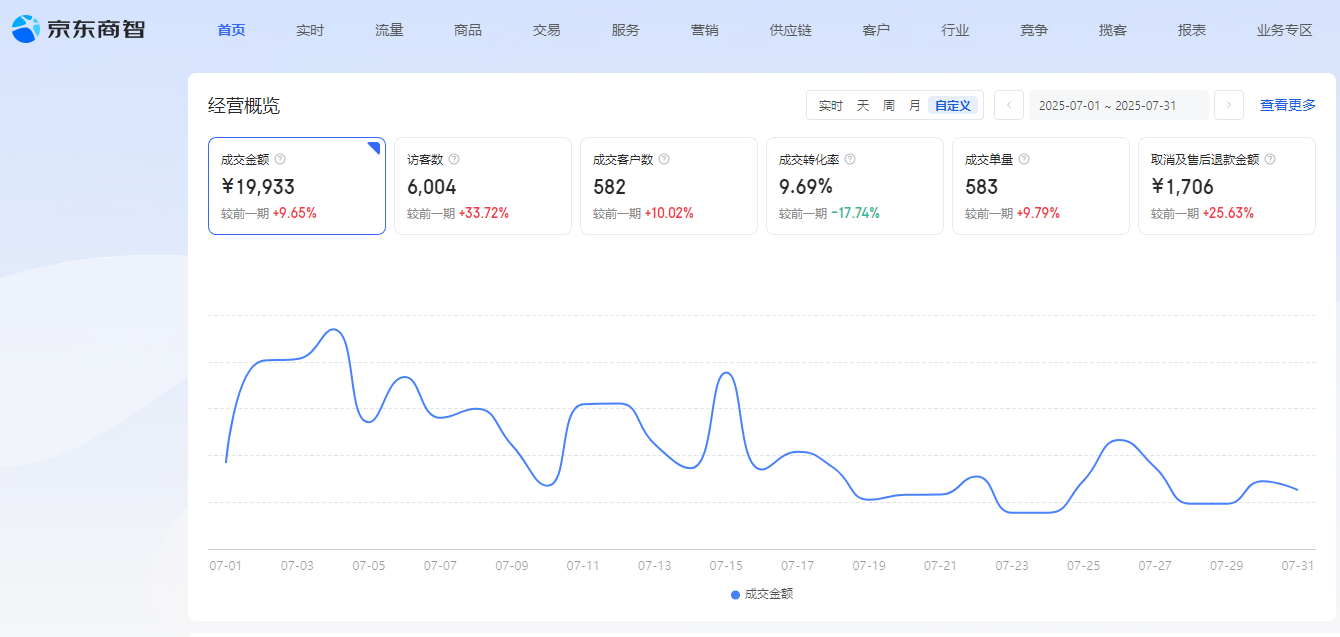This screenshot has height=637, width=1340.
Task: Click the 京东商智 logo
Action: 78,29
